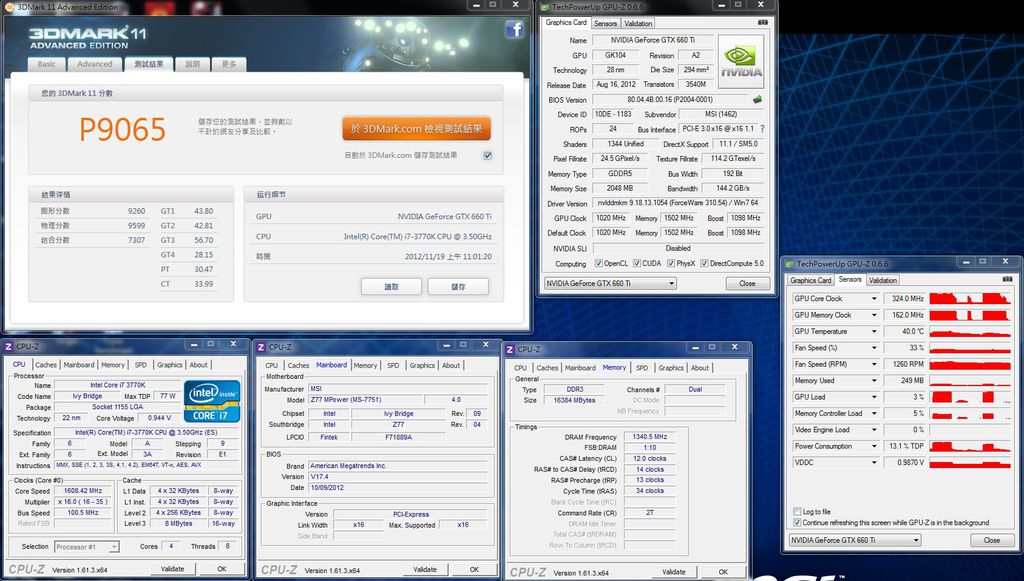Image resolution: width=1024 pixels, height=581 pixels.
Task: Toggle the CUDA checkbox in GPU-Z
Action: coord(637,264)
